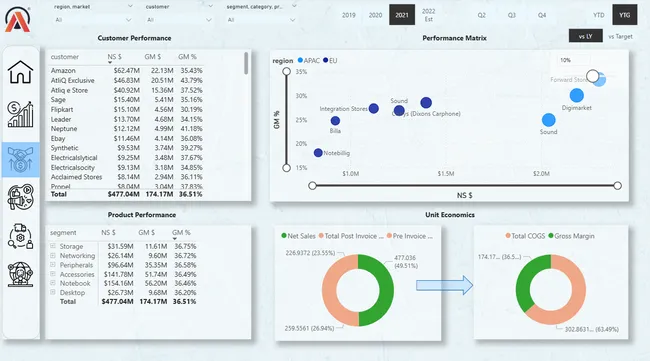Select the Neptune customer row

126,128
